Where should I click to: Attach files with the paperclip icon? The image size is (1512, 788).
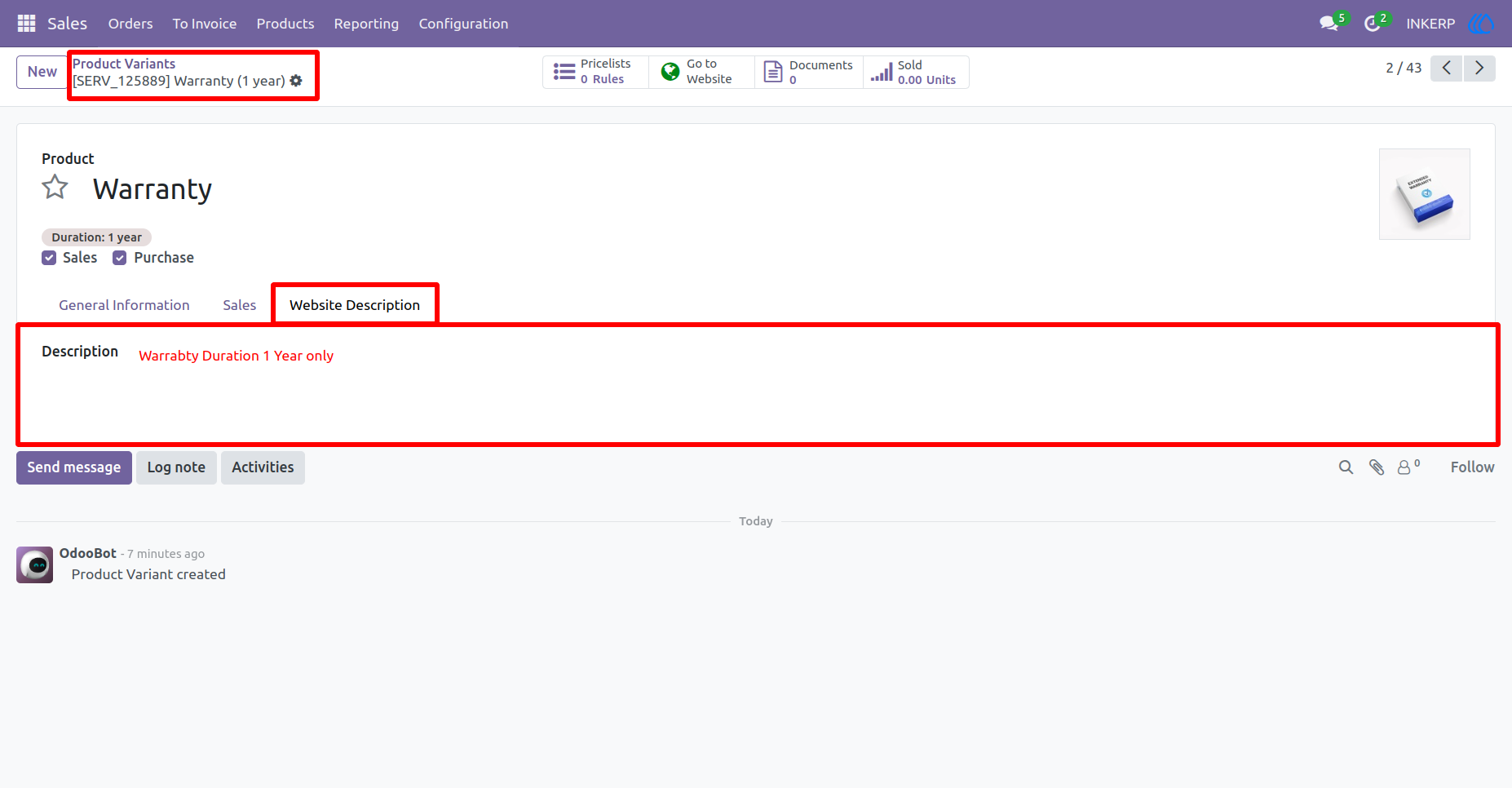[1377, 467]
